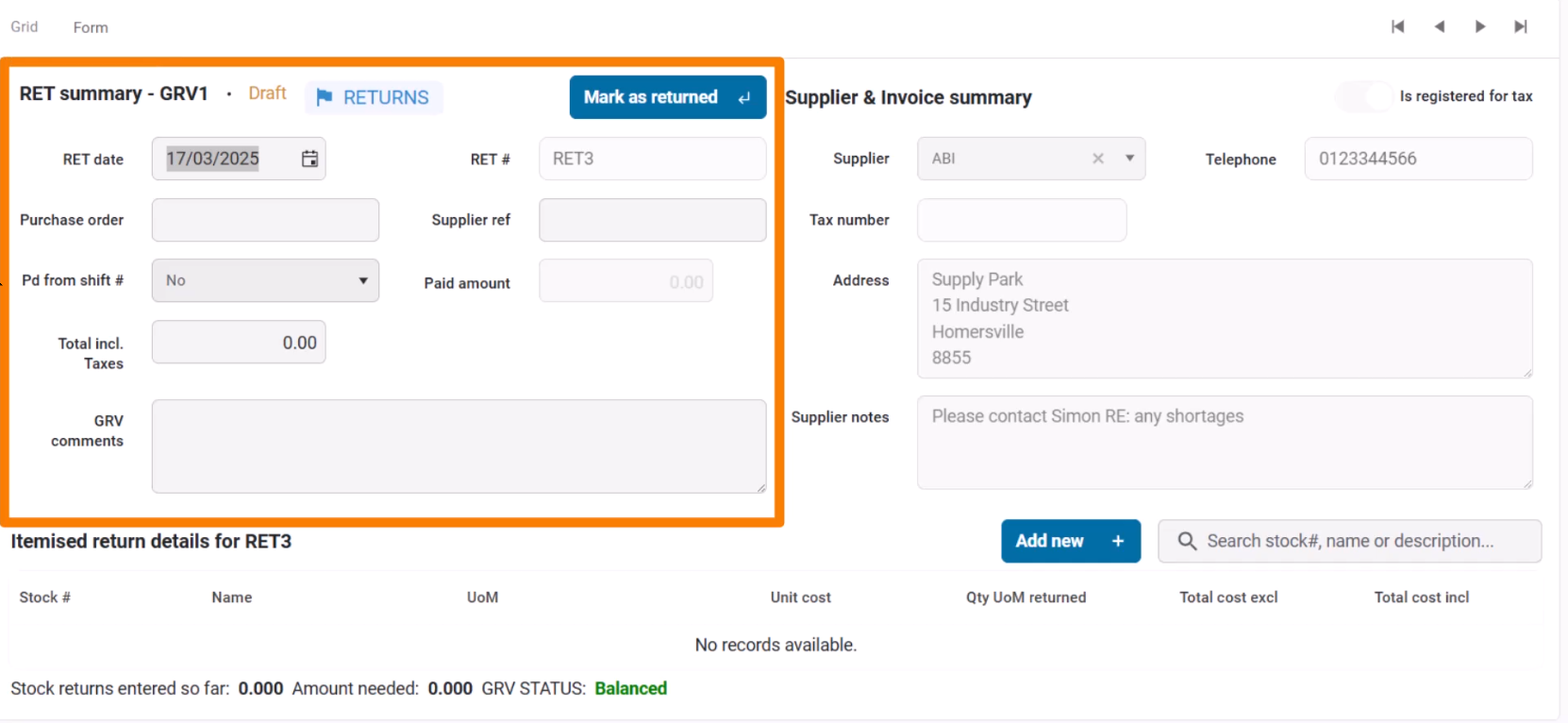Open the RET date calendar picker
Screen dimensions: 1568x723
coord(309,159)
